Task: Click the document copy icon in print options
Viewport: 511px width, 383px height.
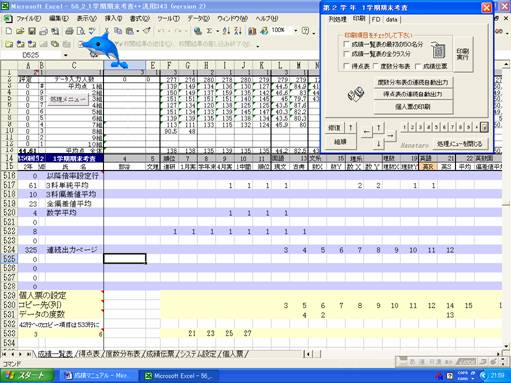Action: click(x=438, y=51)
